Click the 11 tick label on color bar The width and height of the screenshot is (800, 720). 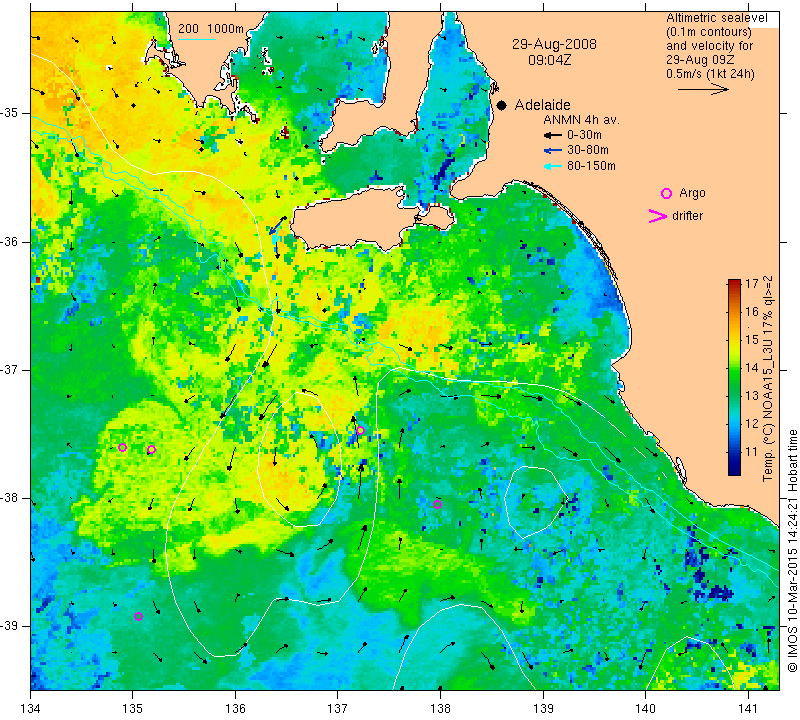[752, 452]
